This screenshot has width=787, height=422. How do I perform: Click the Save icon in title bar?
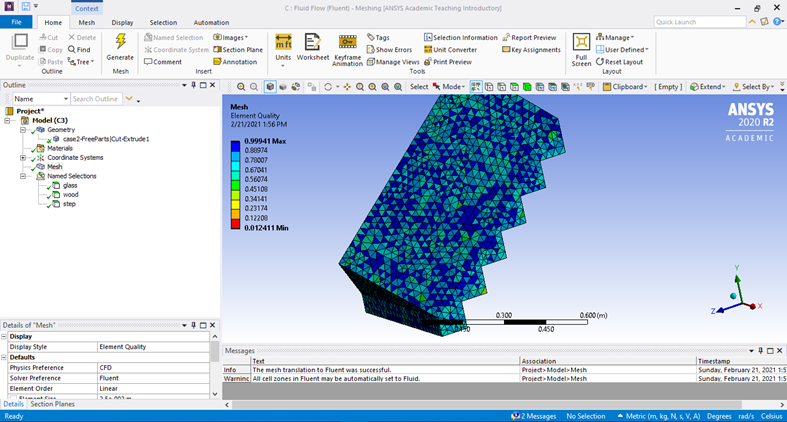tap(26, 7)
